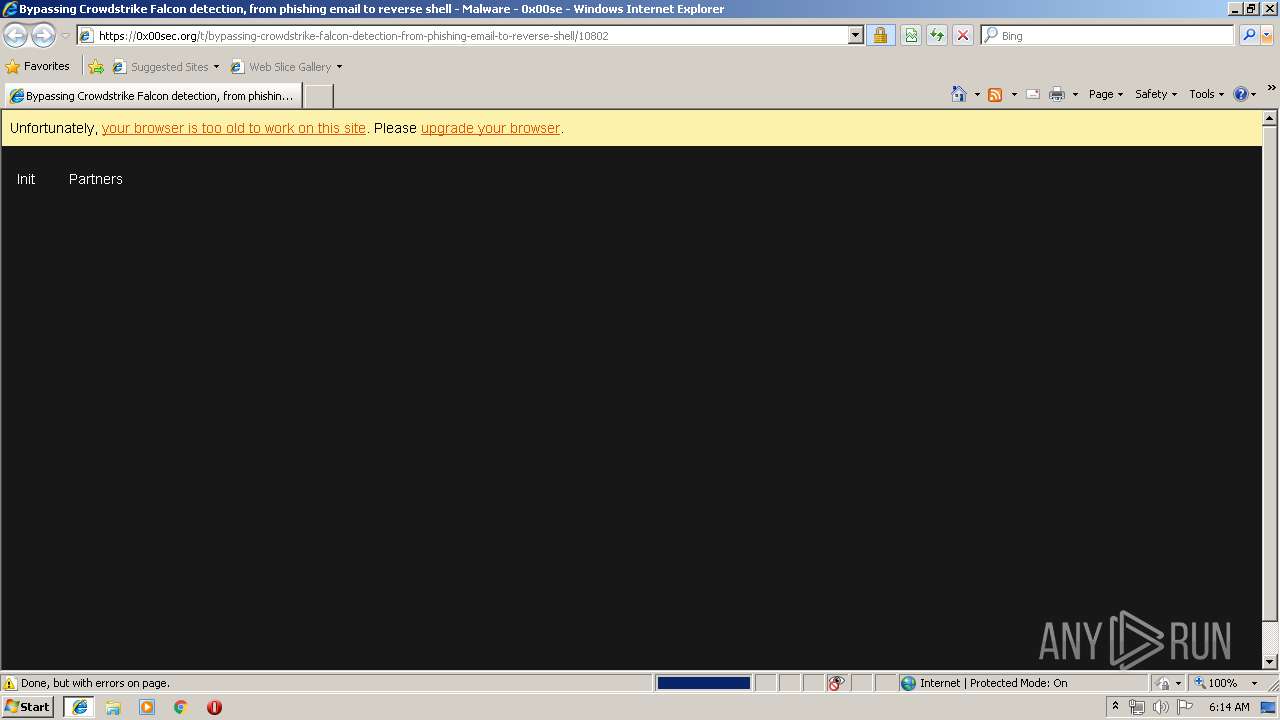The height and width of the screenshot is (720, 1280).
Task: Open the Favorites star button
Action: 38,67
